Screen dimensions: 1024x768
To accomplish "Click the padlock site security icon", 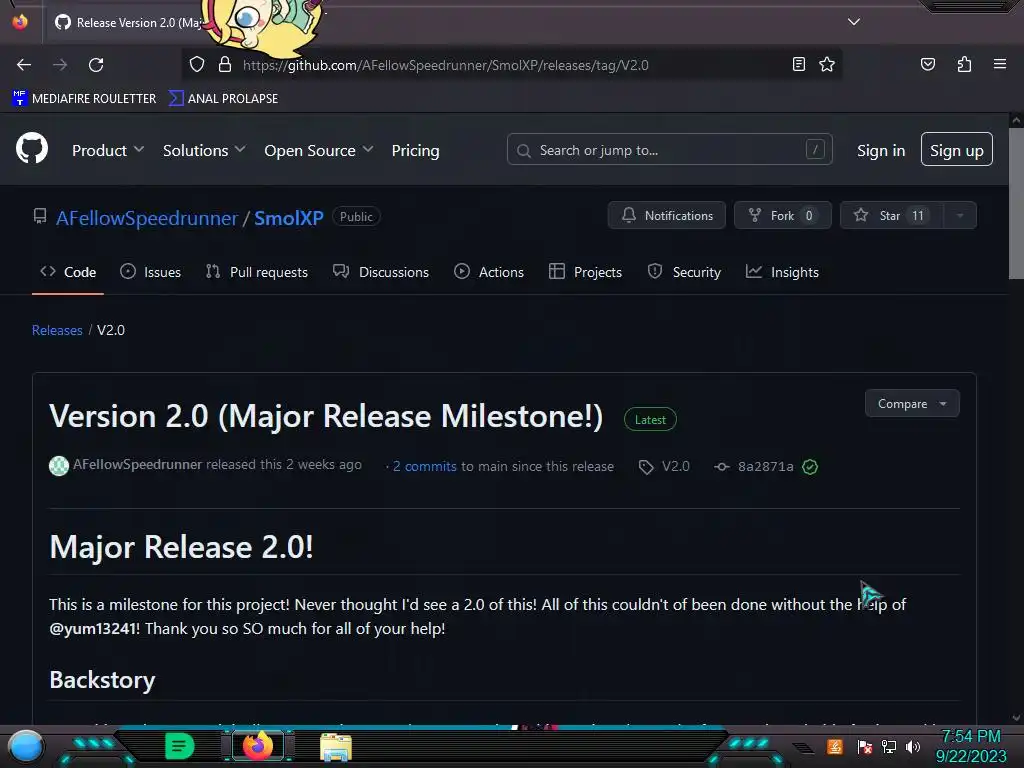I will pos(225,65).
